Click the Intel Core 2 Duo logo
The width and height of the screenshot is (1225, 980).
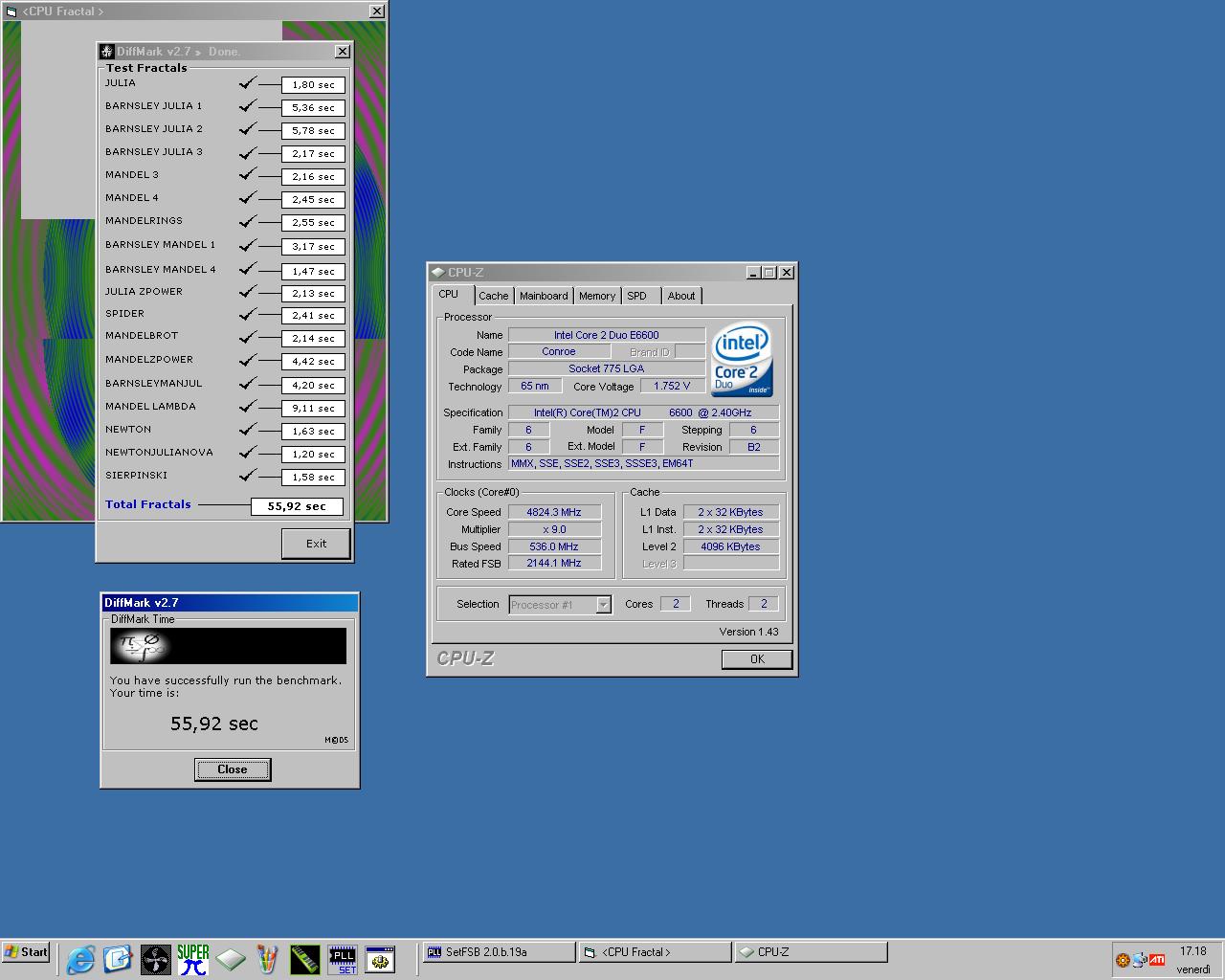[x=742, y=359]
